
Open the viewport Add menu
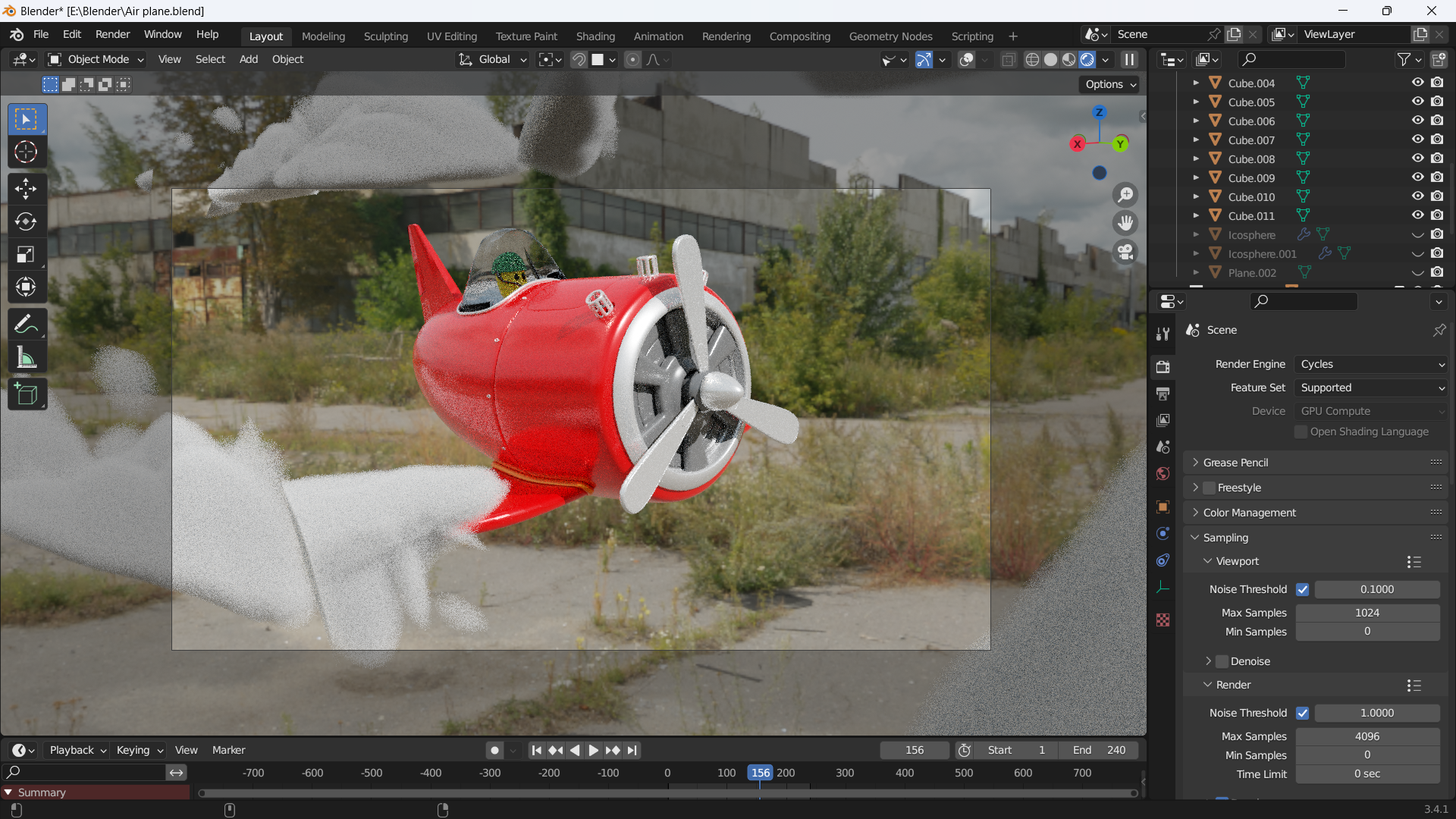click(249, 59)
